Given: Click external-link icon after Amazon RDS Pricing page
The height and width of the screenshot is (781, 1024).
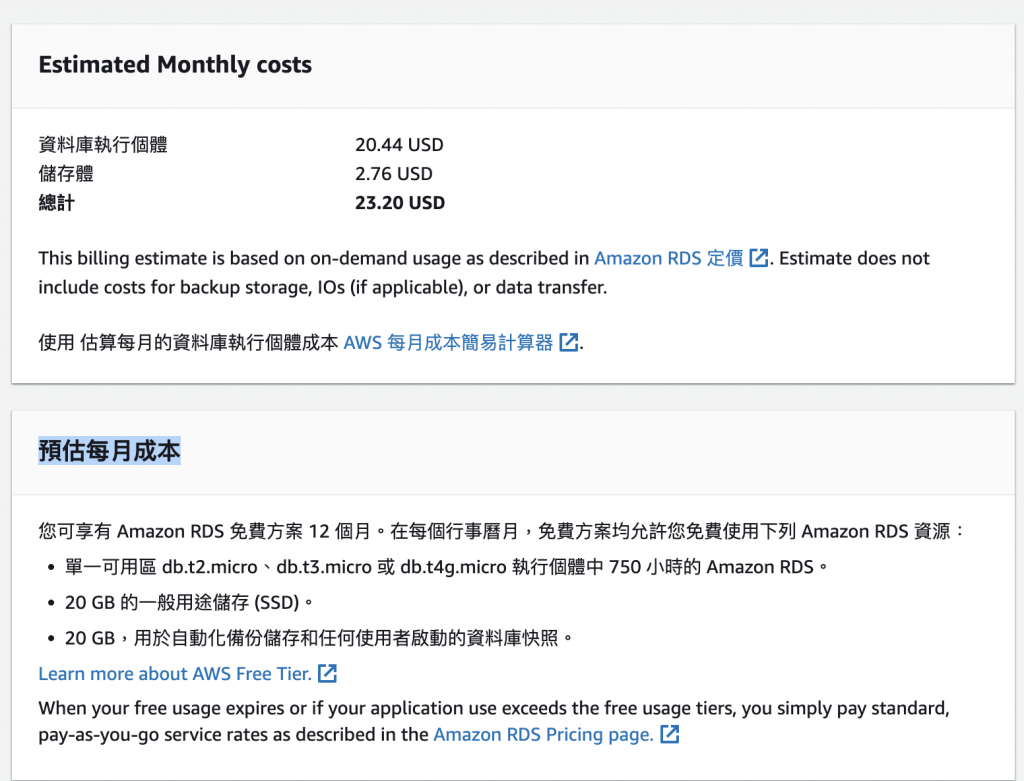Looking at the screenshot, I should 670,734.
